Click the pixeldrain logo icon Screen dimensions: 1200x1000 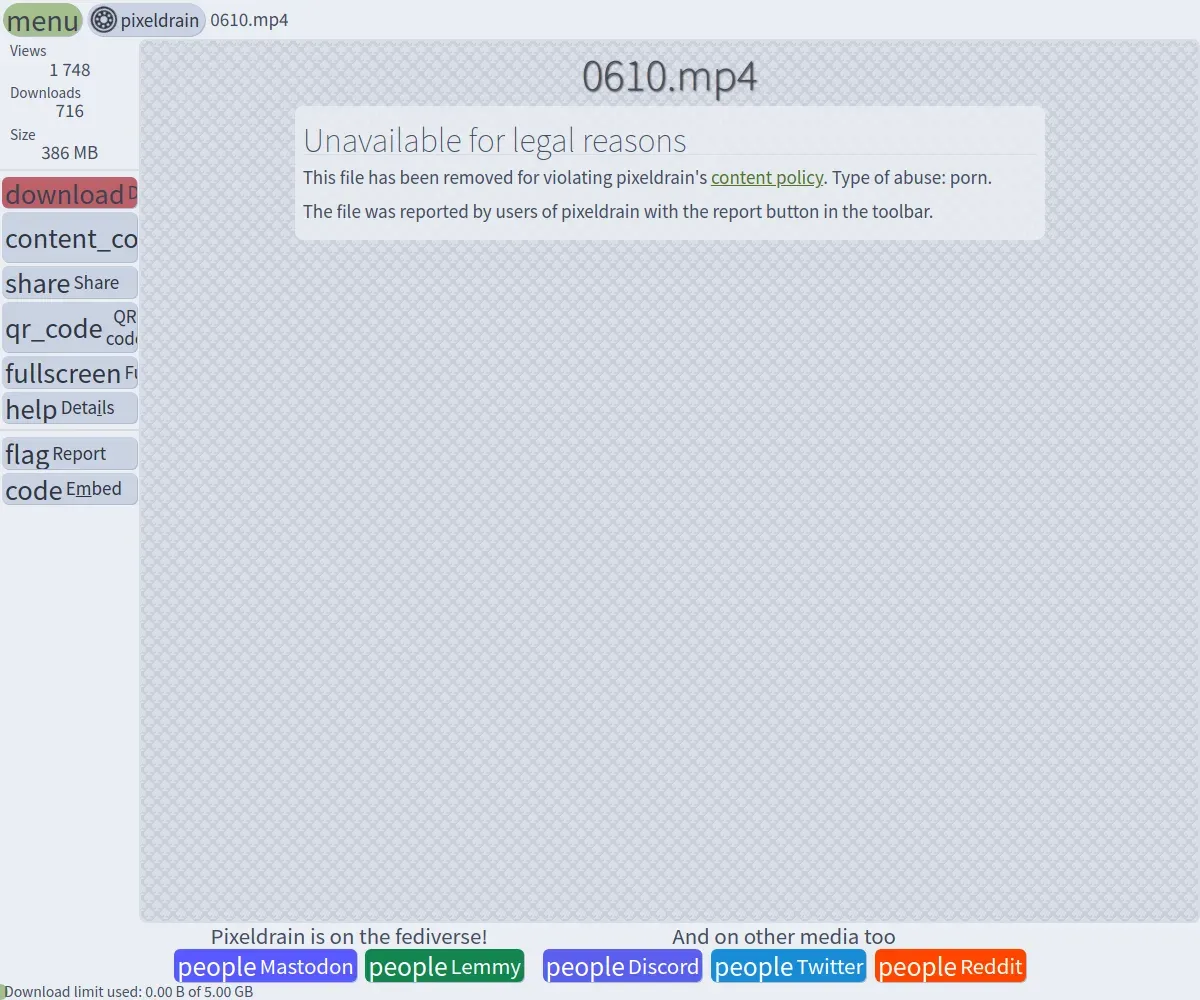click(104, 20)
